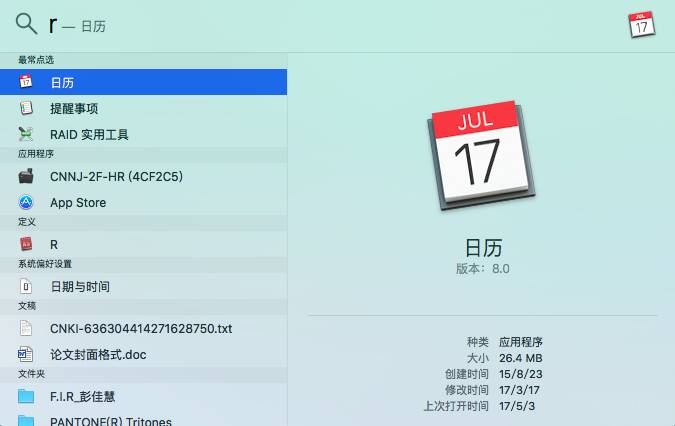Viewport: 675px width, 426px height.
Task: Click the small Calendar icon at top right
Action: 642,25
